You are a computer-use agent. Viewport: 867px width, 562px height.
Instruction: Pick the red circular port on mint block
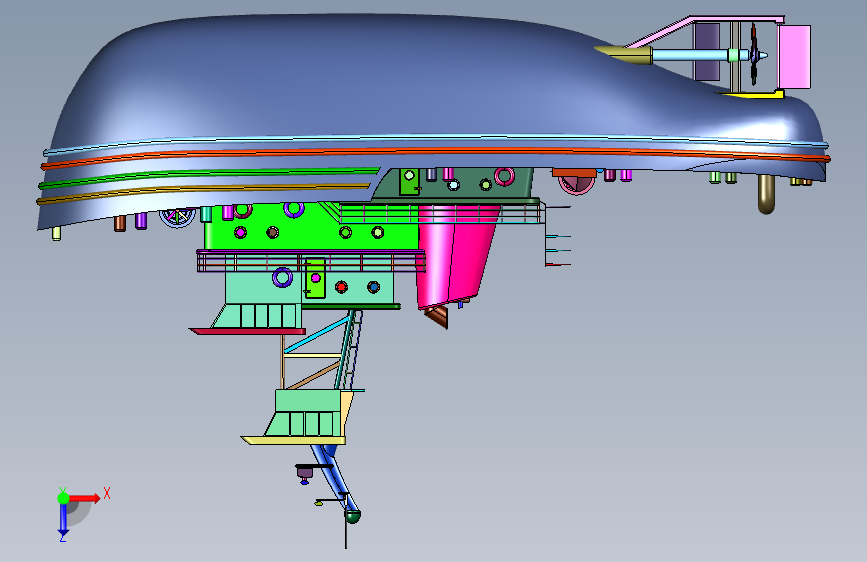pos(342,287)
